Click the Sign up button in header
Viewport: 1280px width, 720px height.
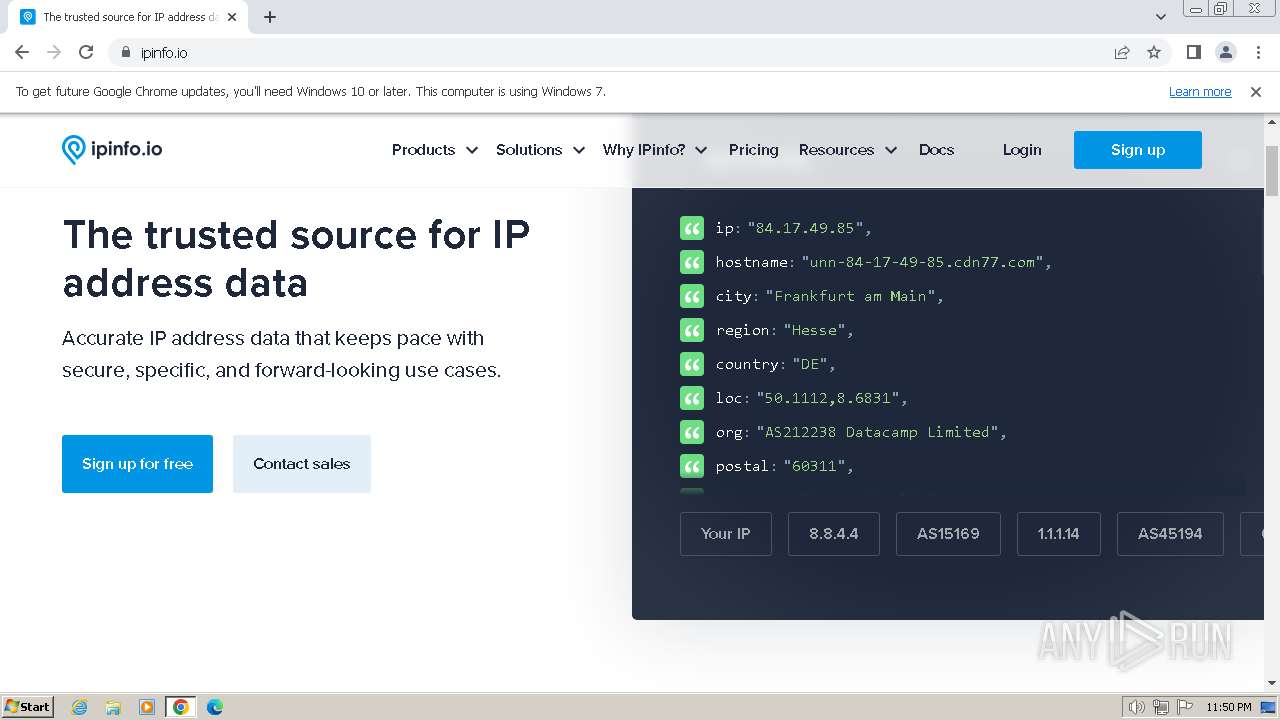tap(1138, 150)
